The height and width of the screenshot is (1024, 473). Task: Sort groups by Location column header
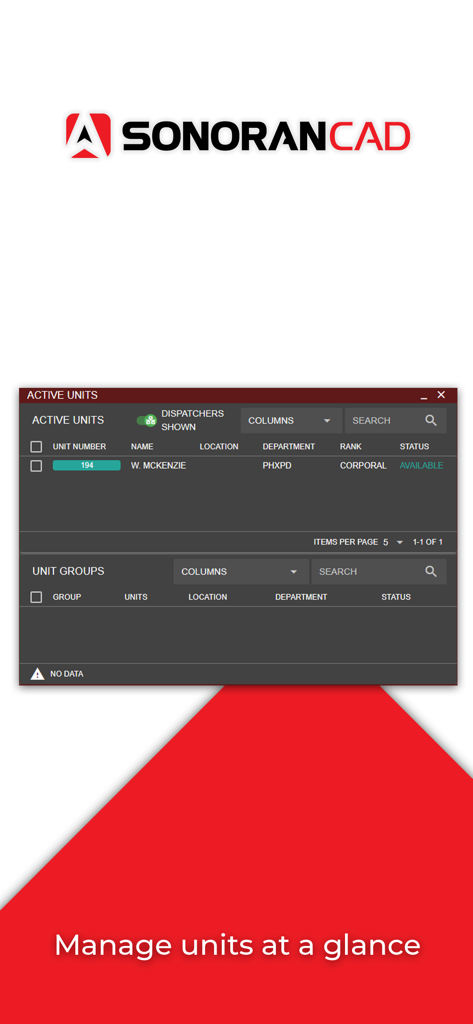pyautogui.click(x=208, y=597)
